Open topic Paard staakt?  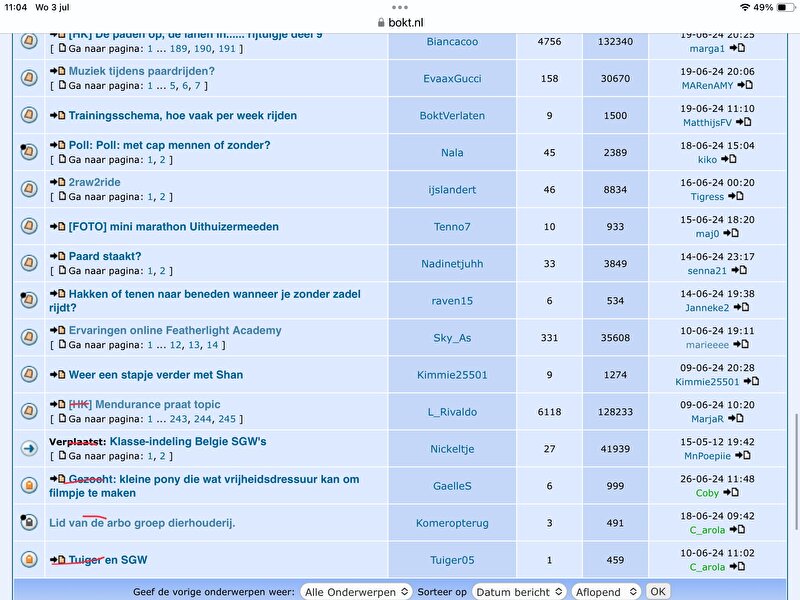tap(105, 256)
